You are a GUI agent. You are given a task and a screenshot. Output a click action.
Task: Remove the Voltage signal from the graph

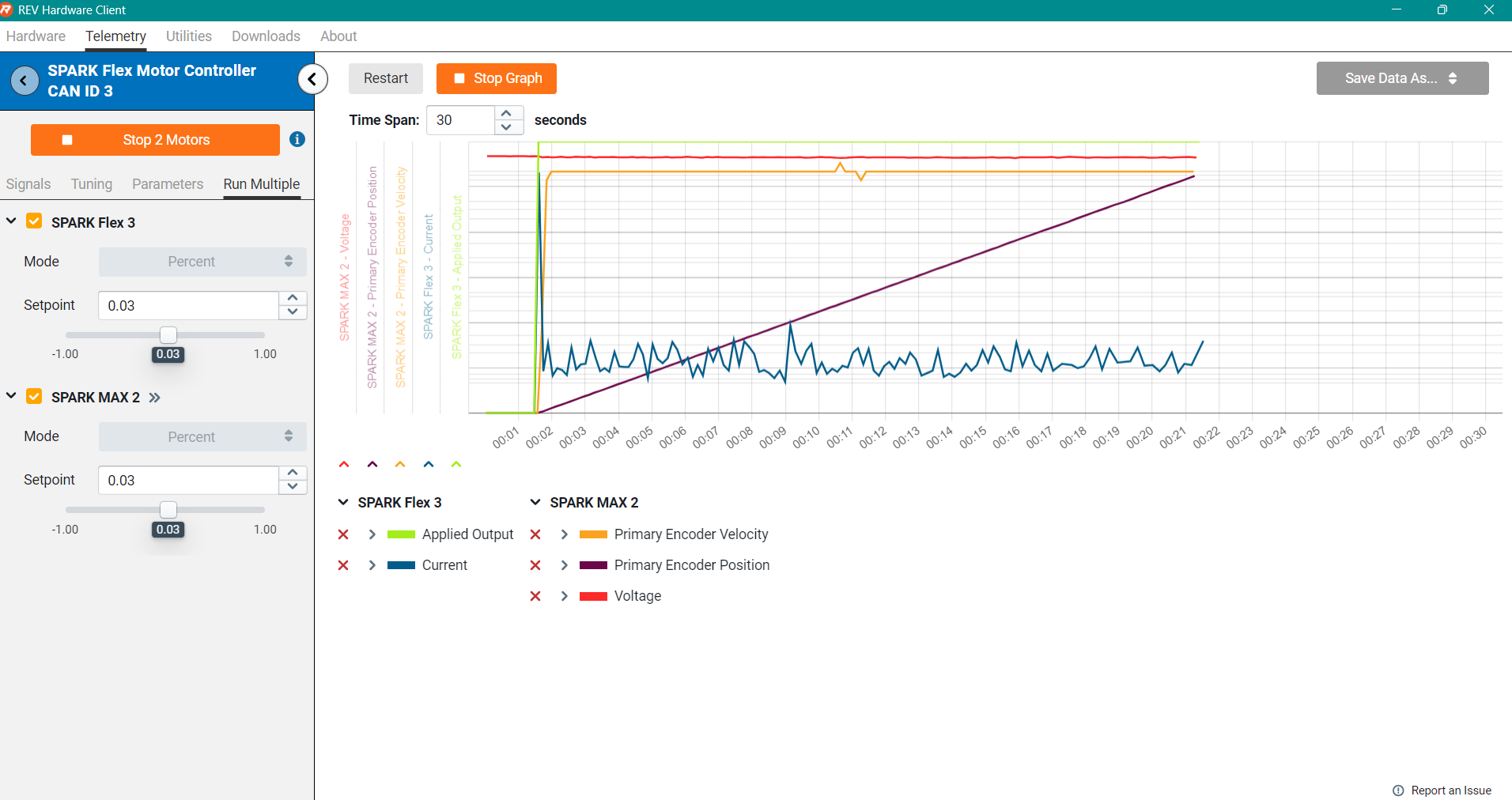point(535,596)
